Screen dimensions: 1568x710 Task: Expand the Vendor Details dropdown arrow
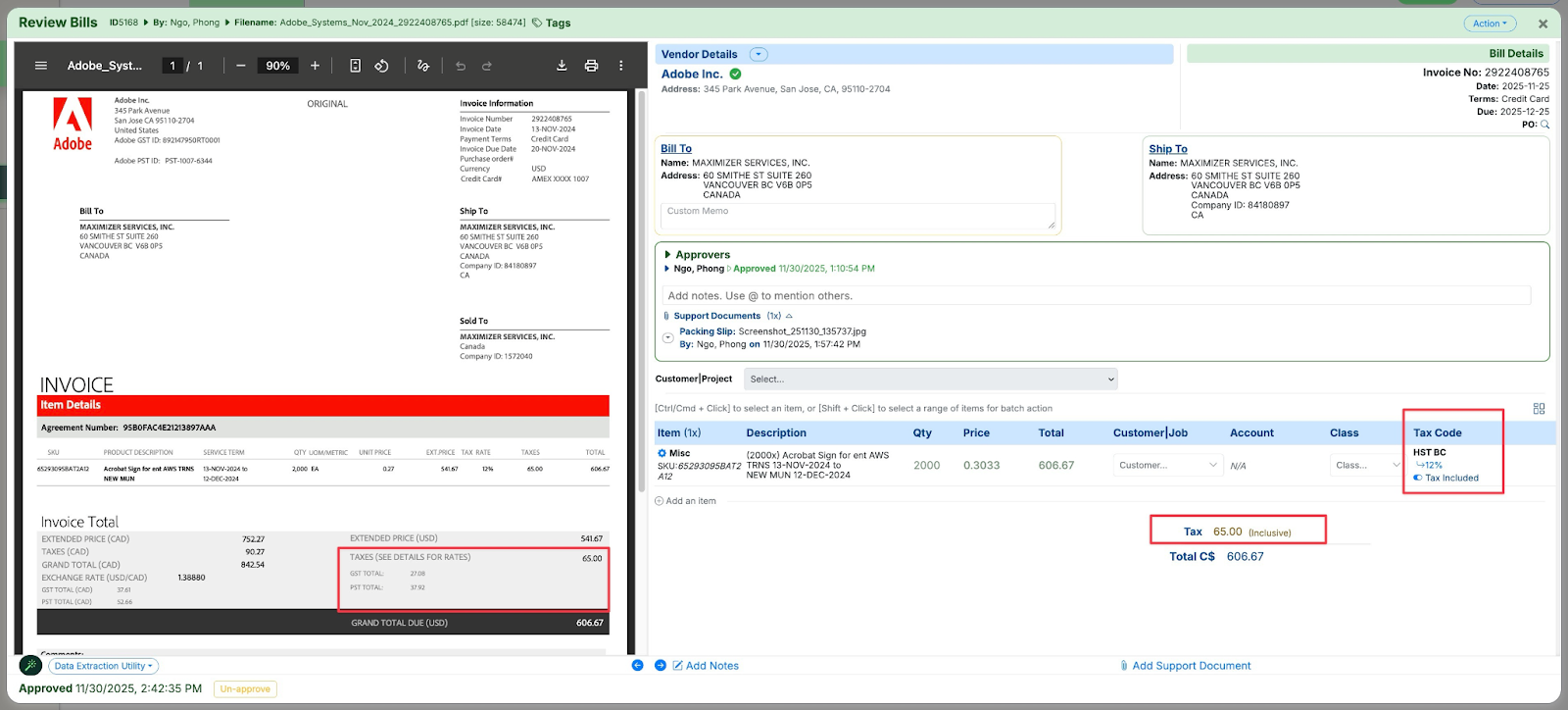pos(759,54)
